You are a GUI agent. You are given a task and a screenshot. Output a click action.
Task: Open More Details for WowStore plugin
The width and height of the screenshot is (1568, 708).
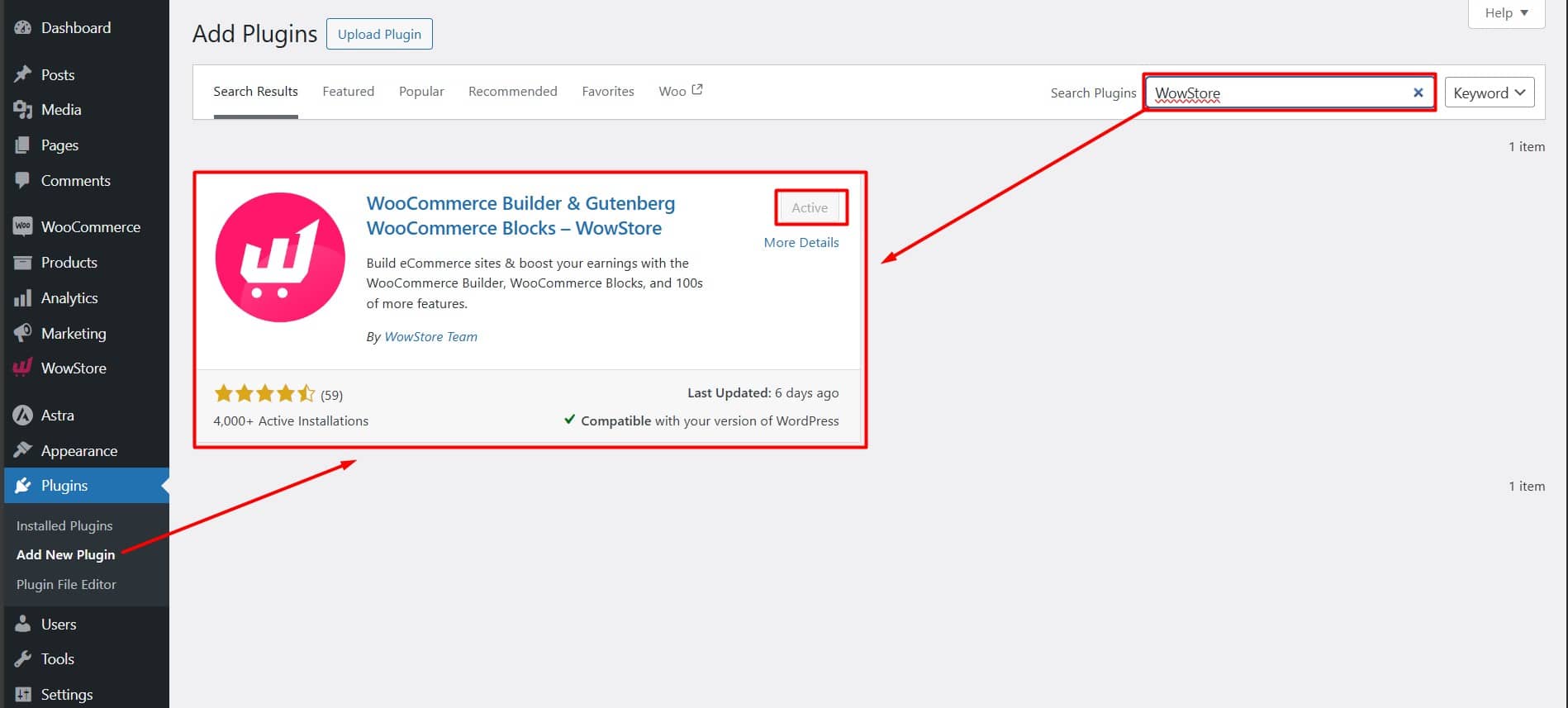[x=801, y=242]
